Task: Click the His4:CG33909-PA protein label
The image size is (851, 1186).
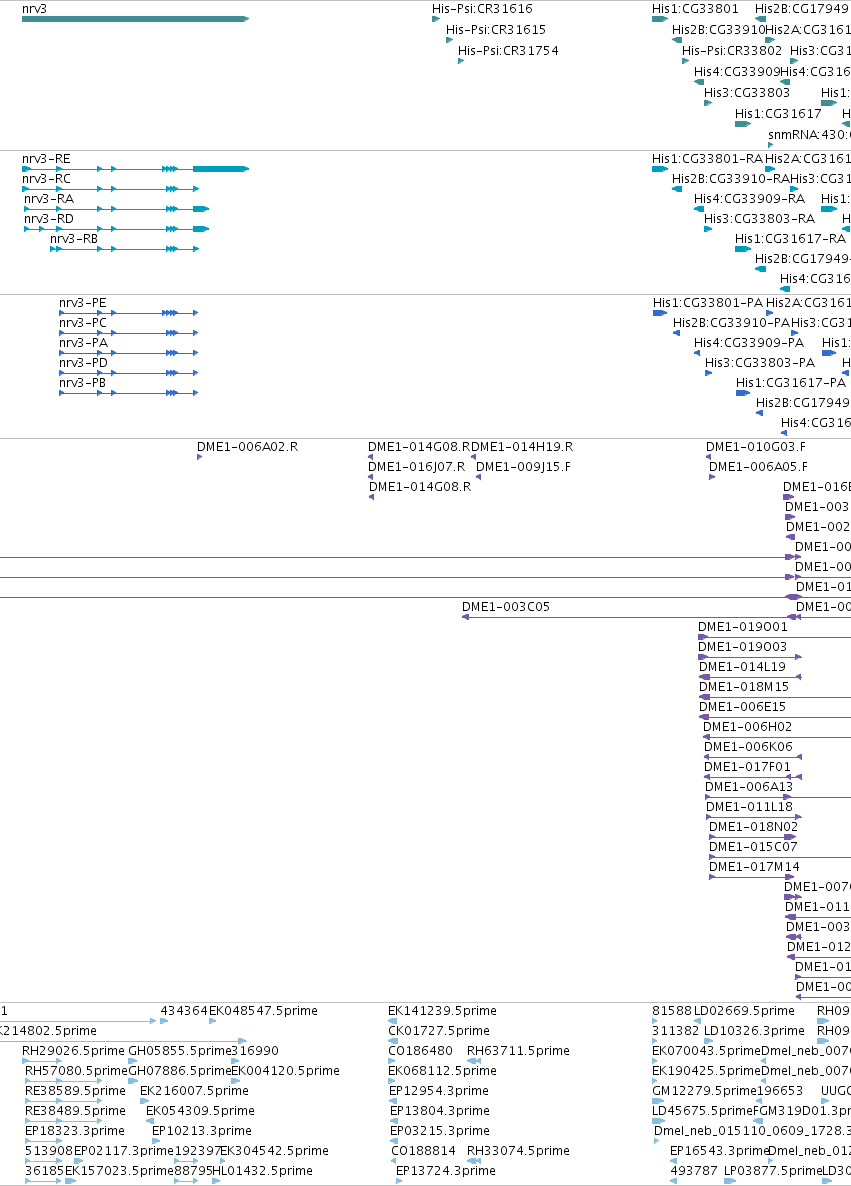Action: [x=749, y=343]
